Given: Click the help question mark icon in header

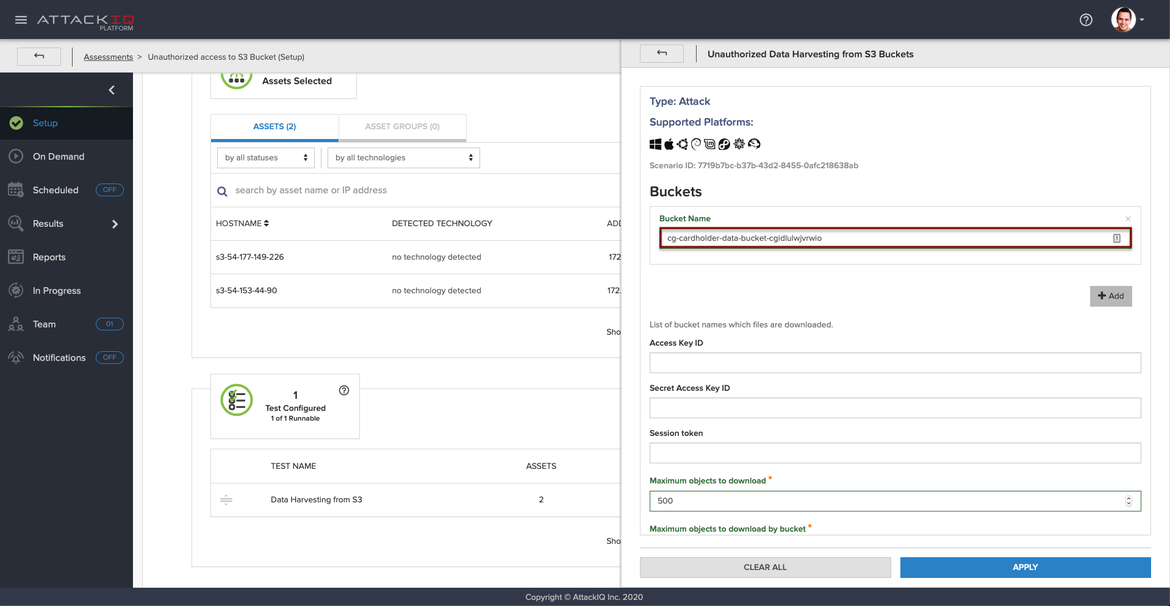Looking at the screenshot, I should coord(1086,20).
